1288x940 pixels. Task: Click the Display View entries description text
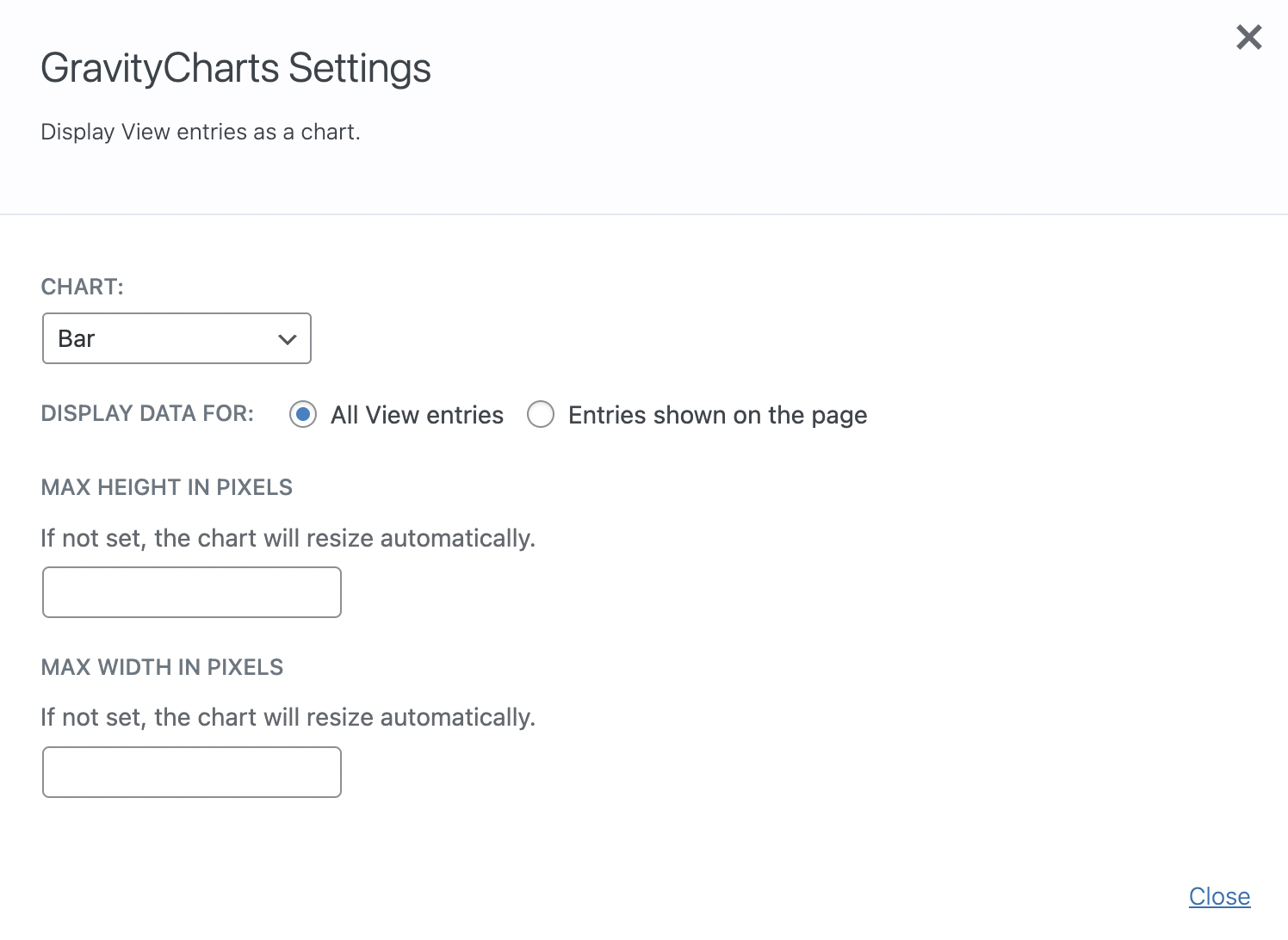[201, 131]
